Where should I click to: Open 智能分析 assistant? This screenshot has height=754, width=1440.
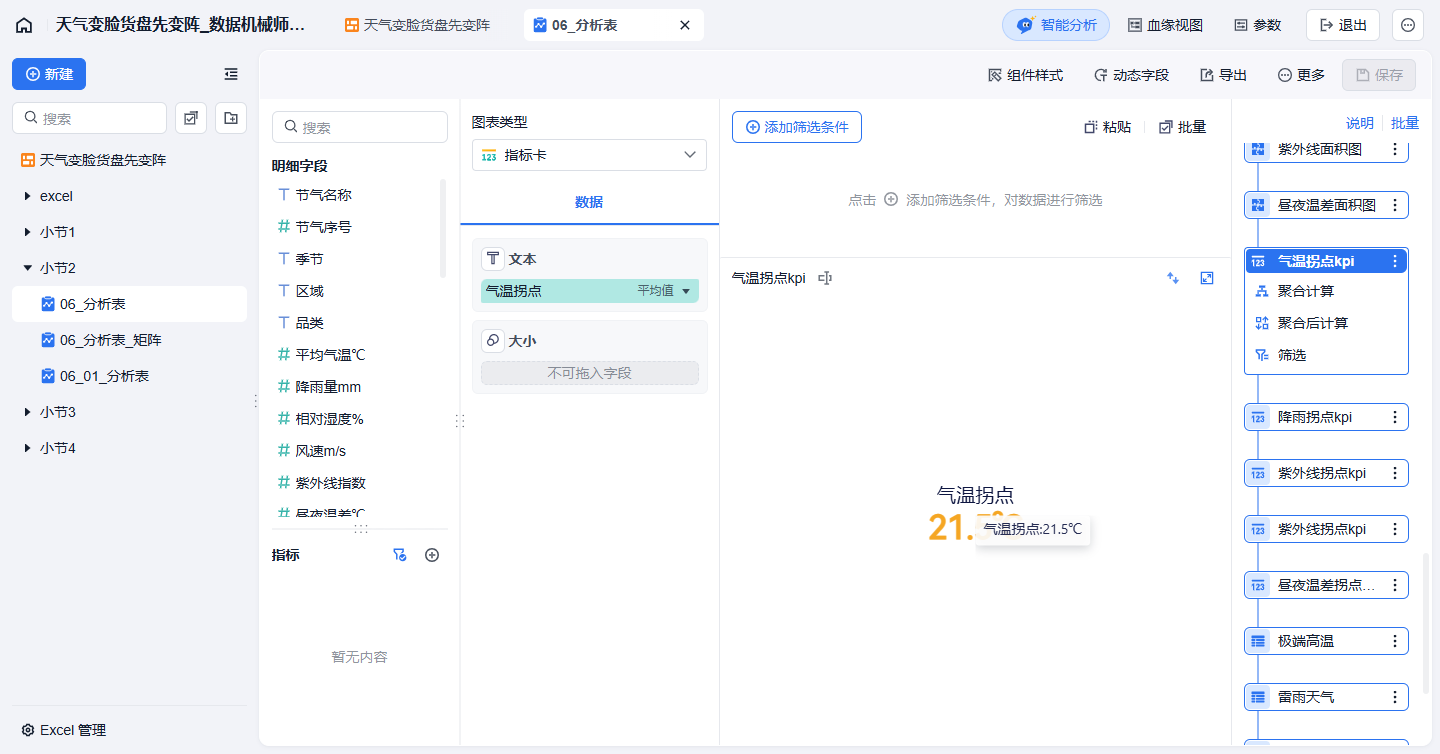[1056, 25]
